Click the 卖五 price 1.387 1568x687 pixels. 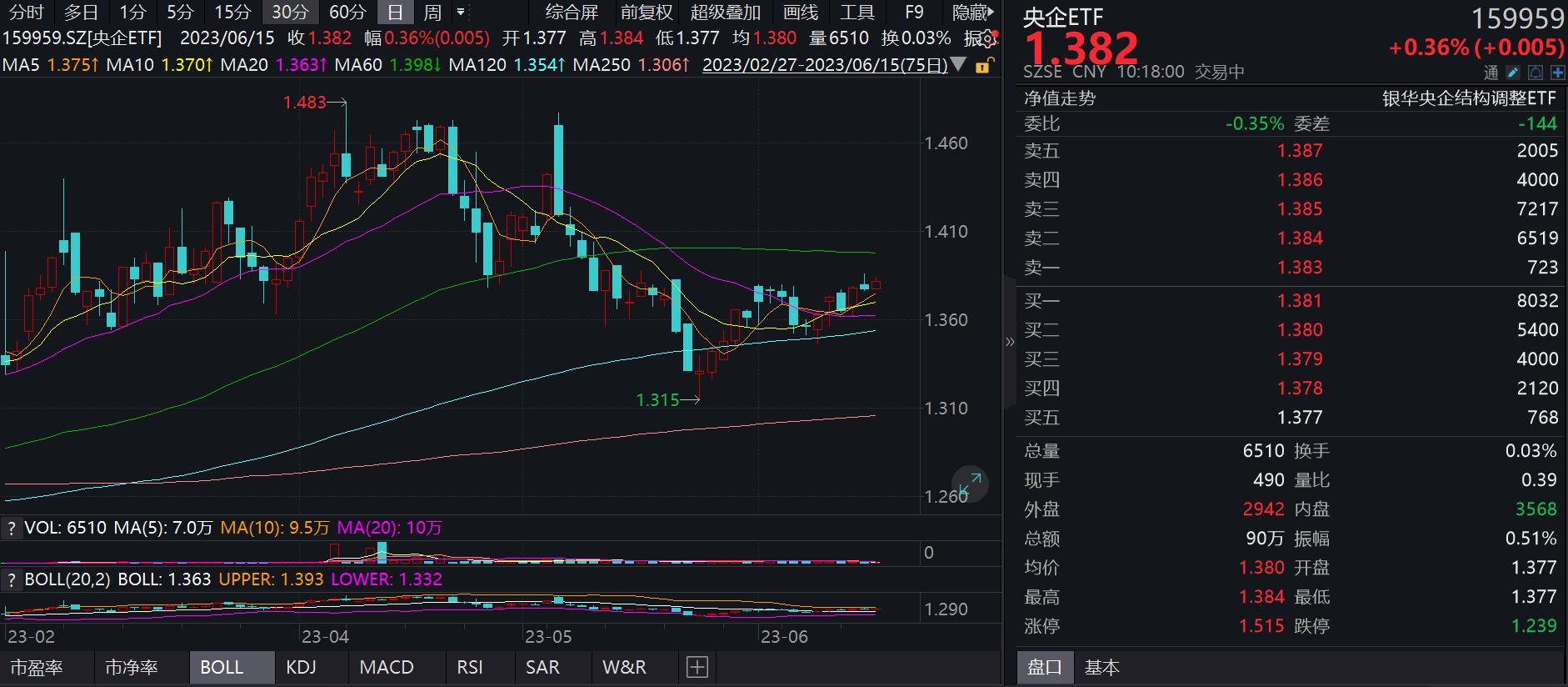[1300, 151]
